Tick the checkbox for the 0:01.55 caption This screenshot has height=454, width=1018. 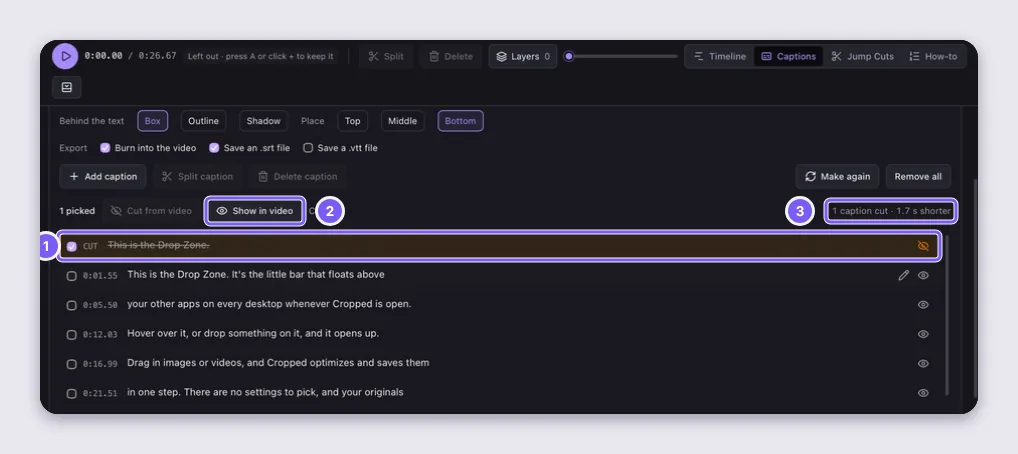[71, 275]
